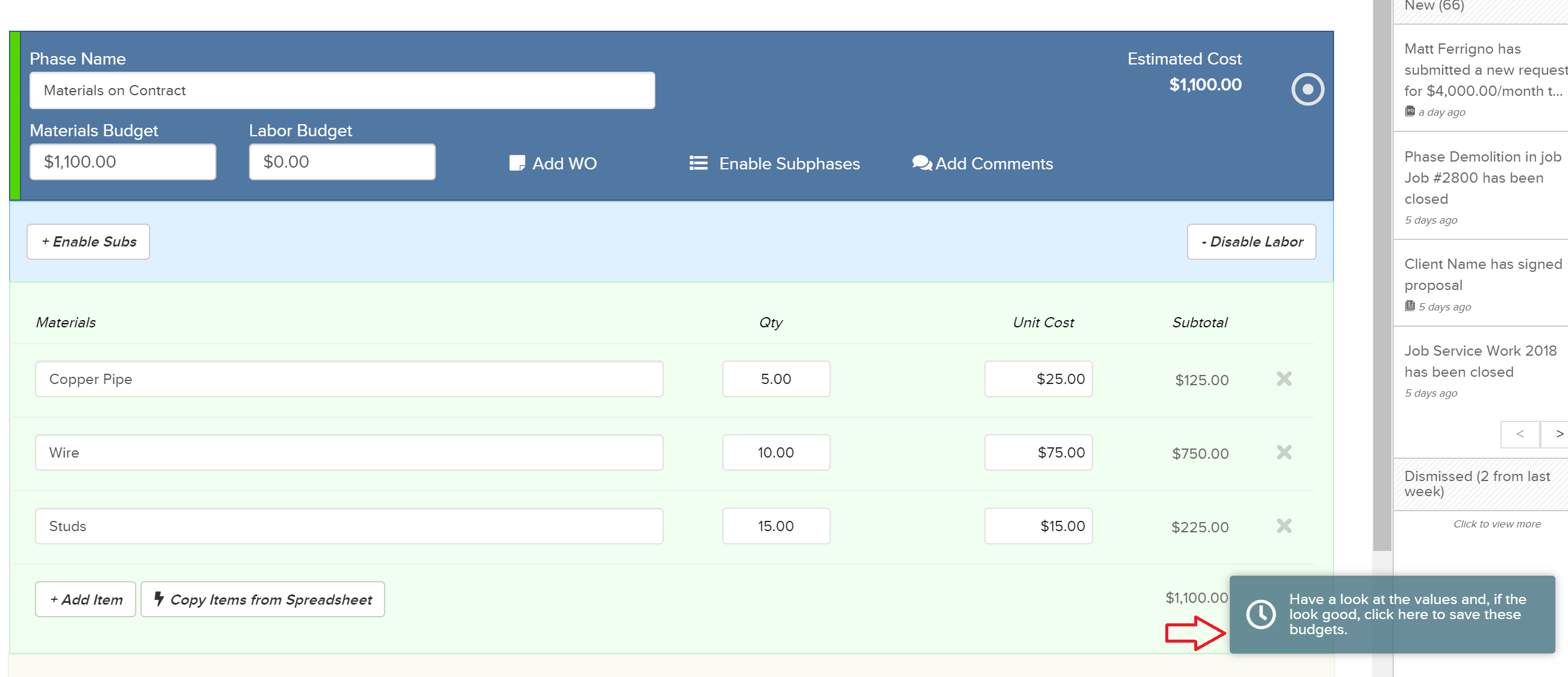Go to previous notifications page
The image size is (1568, 677).
[x=1520, y=434]
